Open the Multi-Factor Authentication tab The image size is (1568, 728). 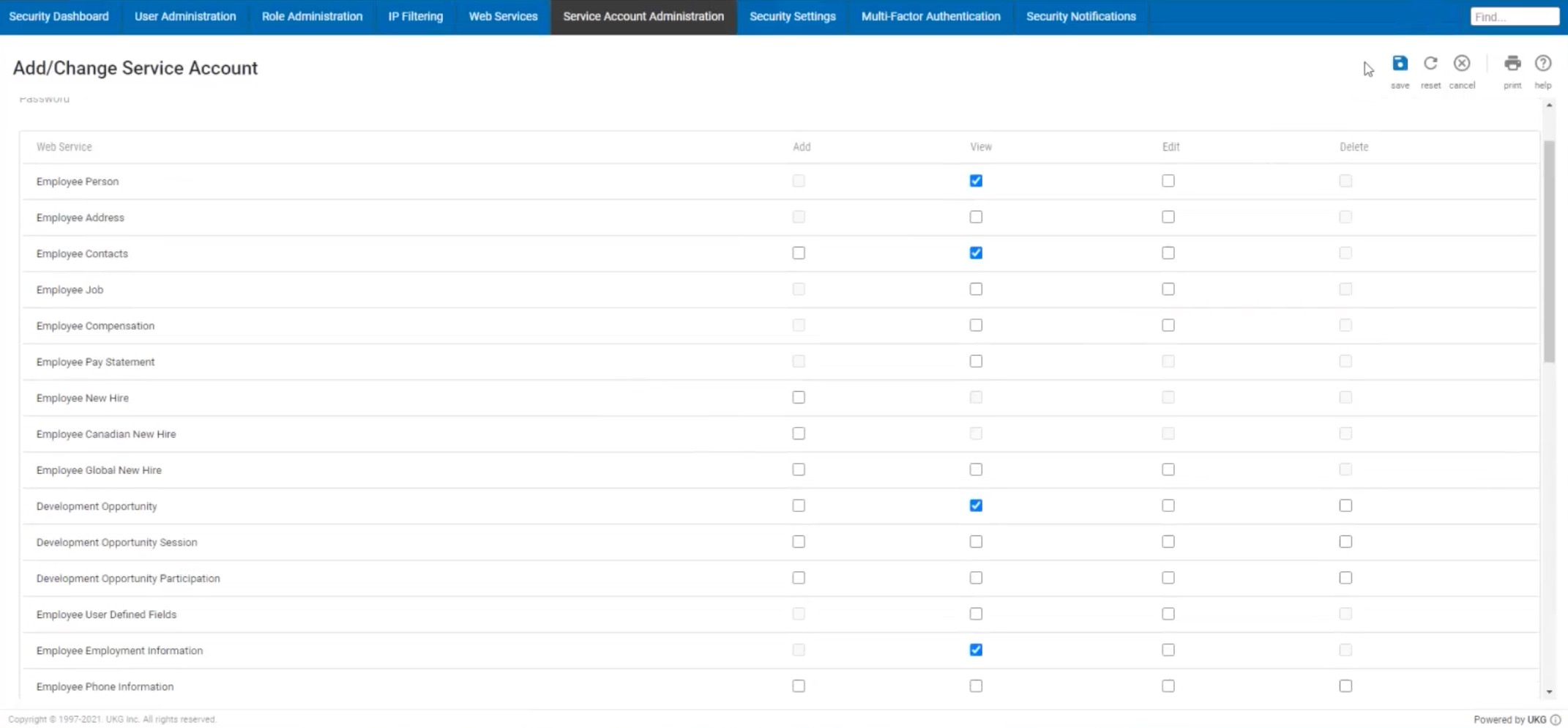click(930, 16)
